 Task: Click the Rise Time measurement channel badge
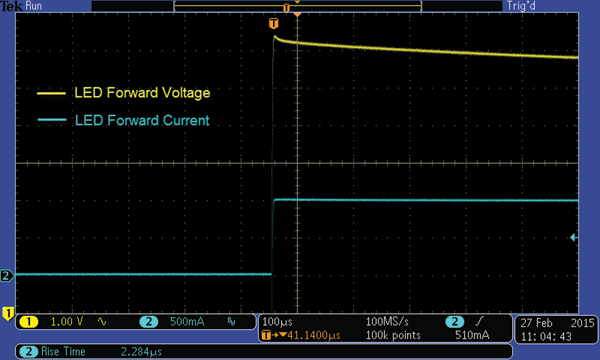click(28, 352)
